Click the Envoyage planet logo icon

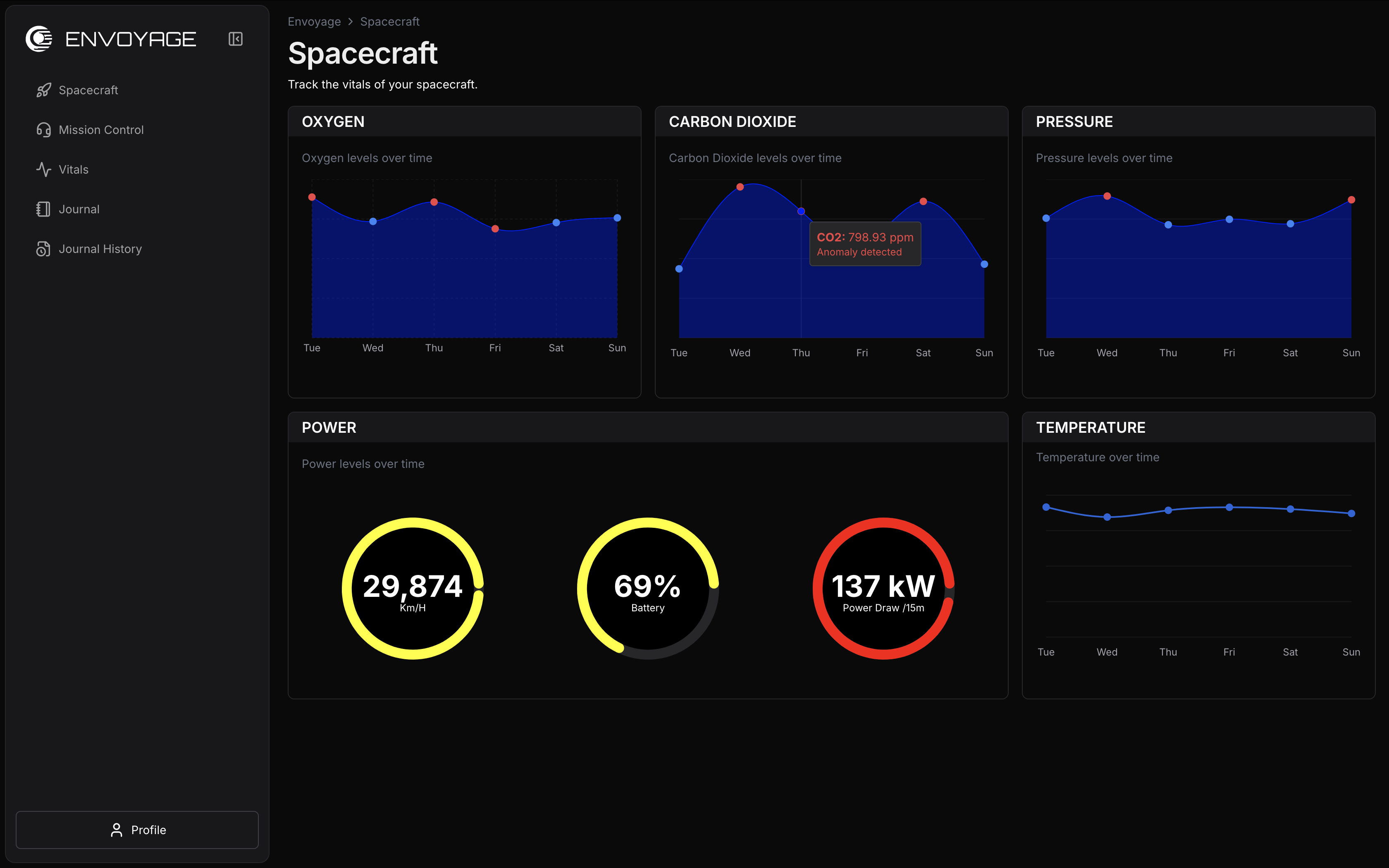(38, 38)
